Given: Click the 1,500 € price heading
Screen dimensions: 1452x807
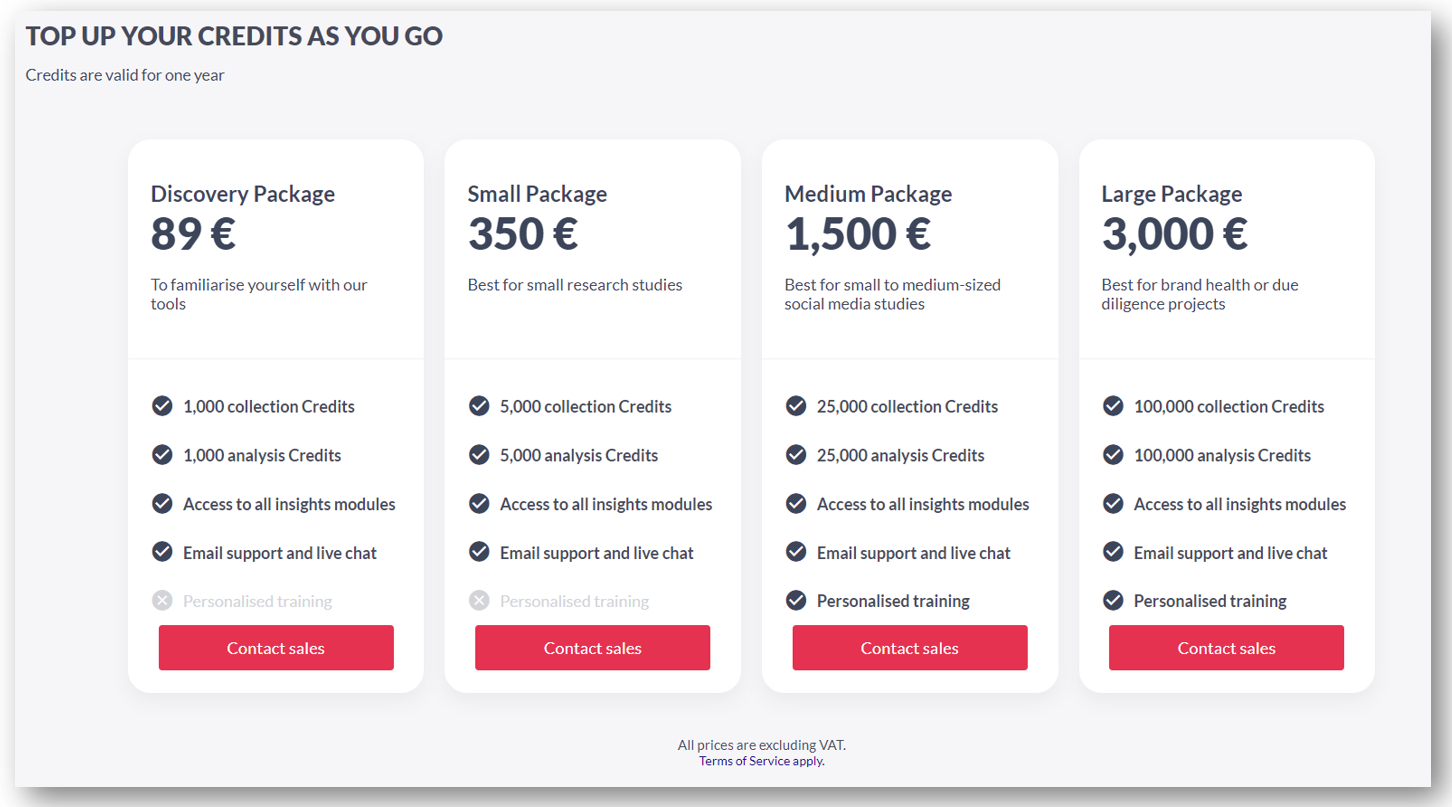Looking at the screenshot, I should [858, 234].
